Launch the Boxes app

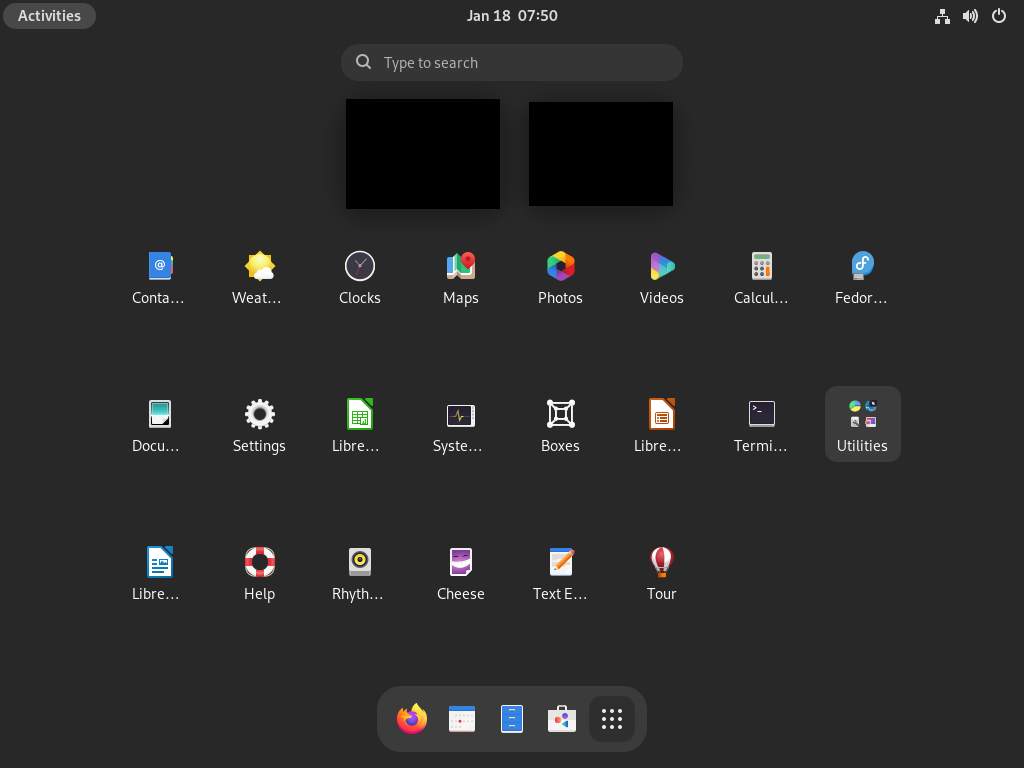click(560, 424)
